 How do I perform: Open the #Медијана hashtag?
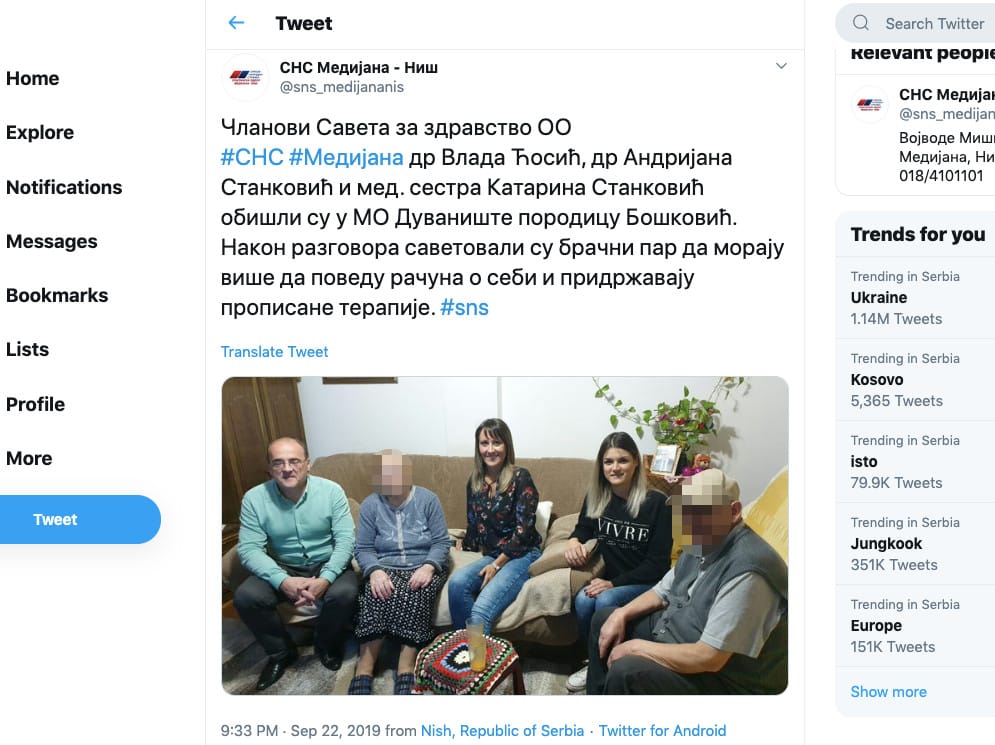346,157
